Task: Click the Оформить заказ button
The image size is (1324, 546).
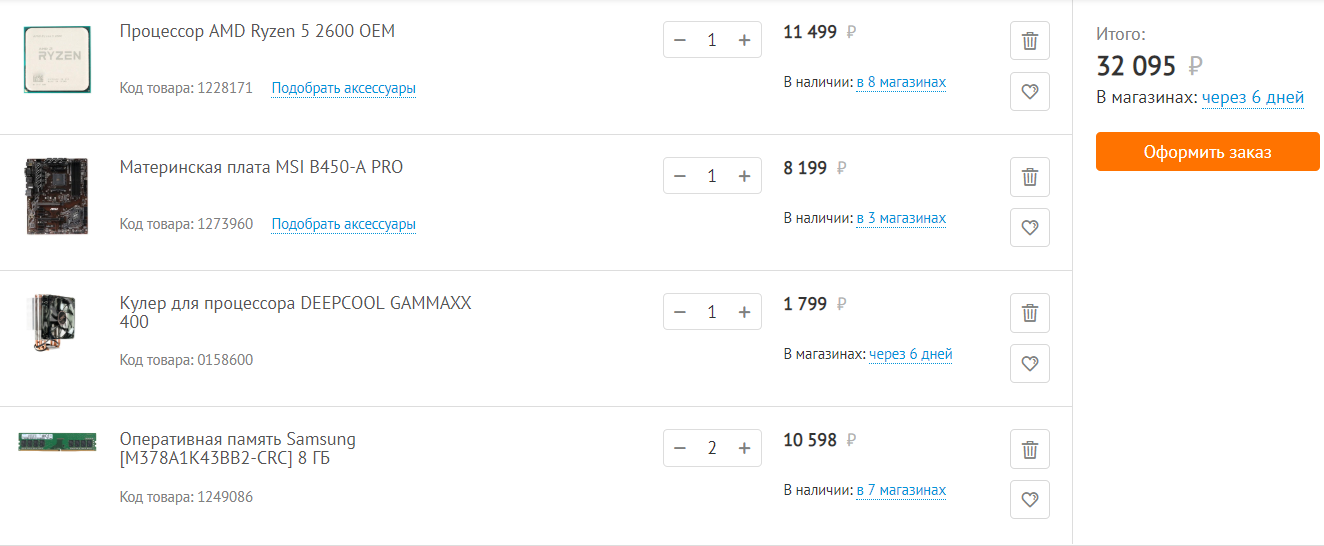Action: [1207, 152]
